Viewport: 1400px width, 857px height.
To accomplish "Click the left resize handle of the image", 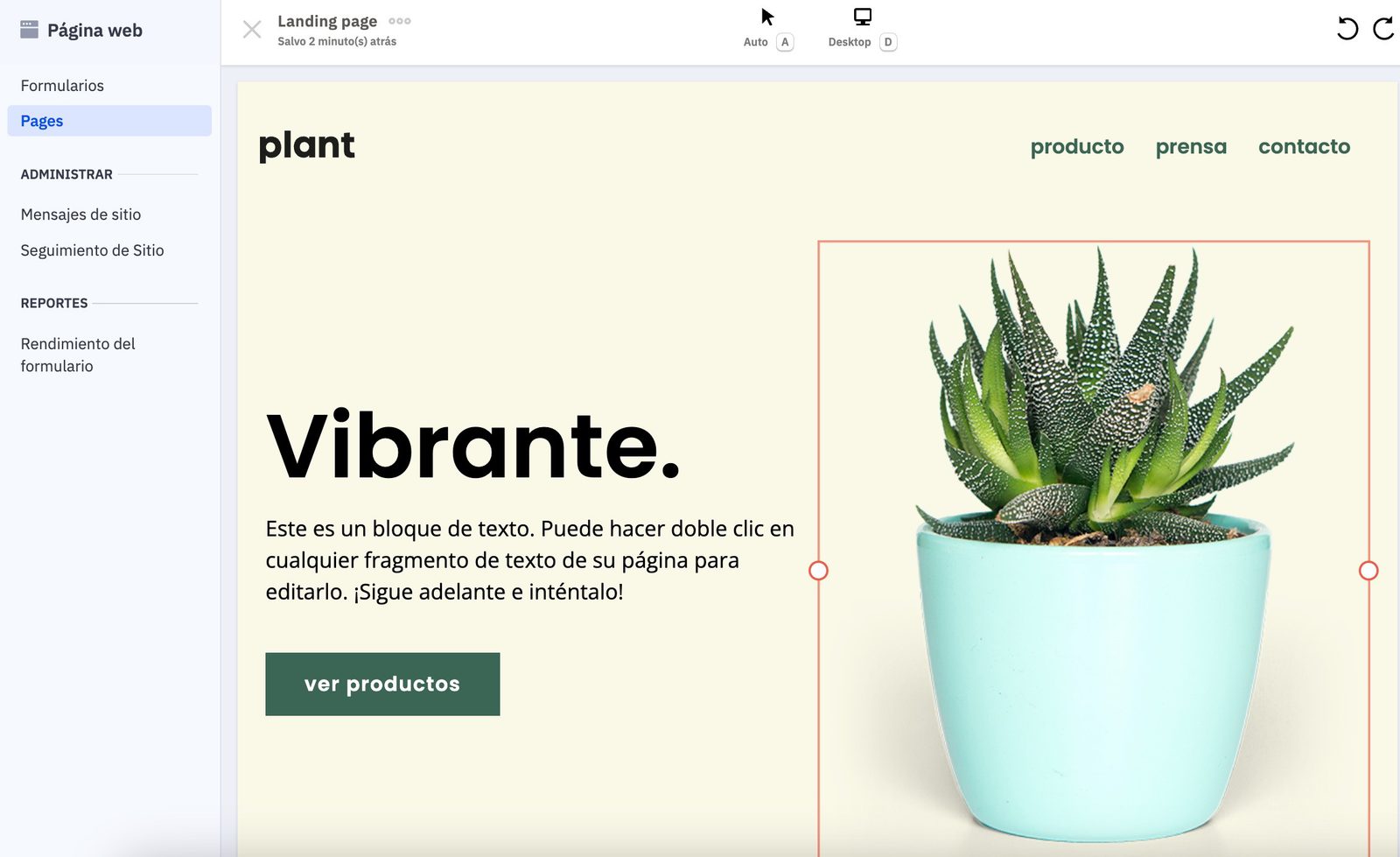I will (x=818, y=571).
